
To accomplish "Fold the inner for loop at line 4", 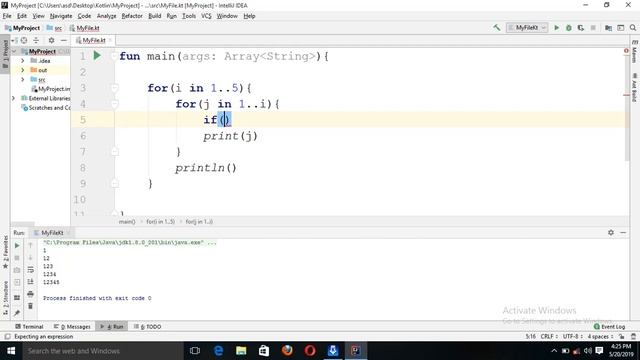I will [x=115, y=104].
